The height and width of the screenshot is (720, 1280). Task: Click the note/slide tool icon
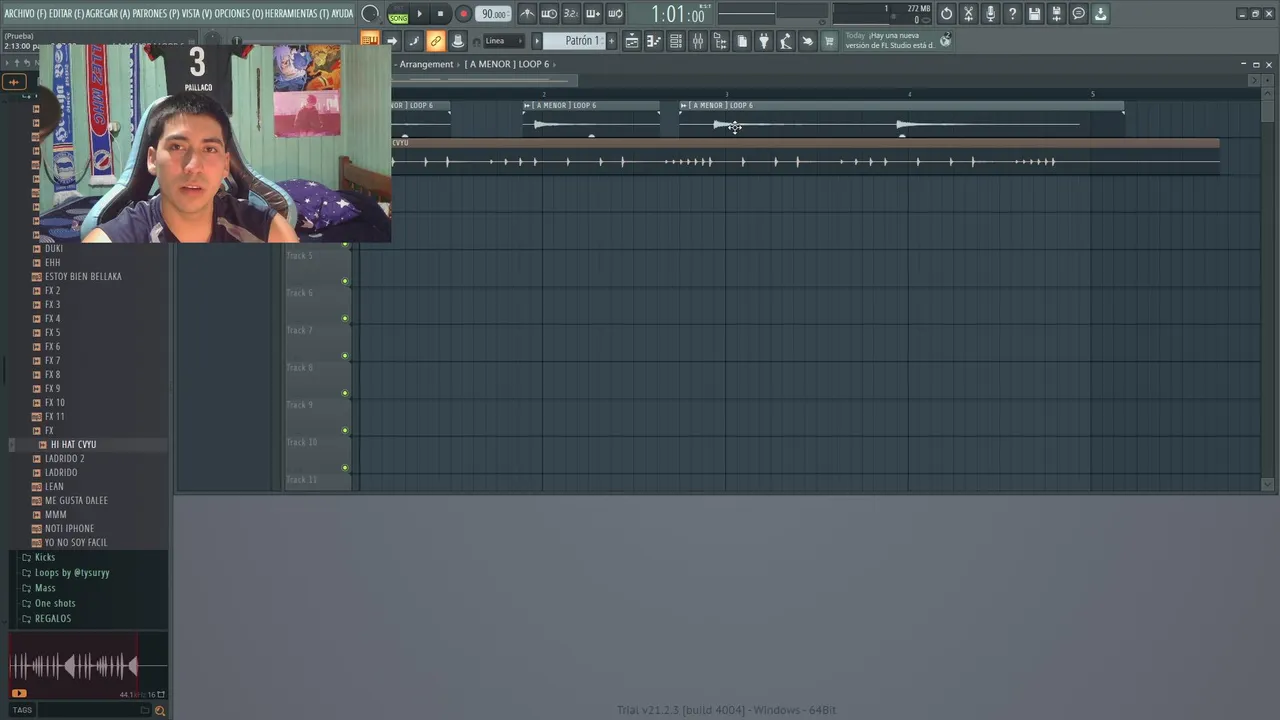click(x=414, y=41)
